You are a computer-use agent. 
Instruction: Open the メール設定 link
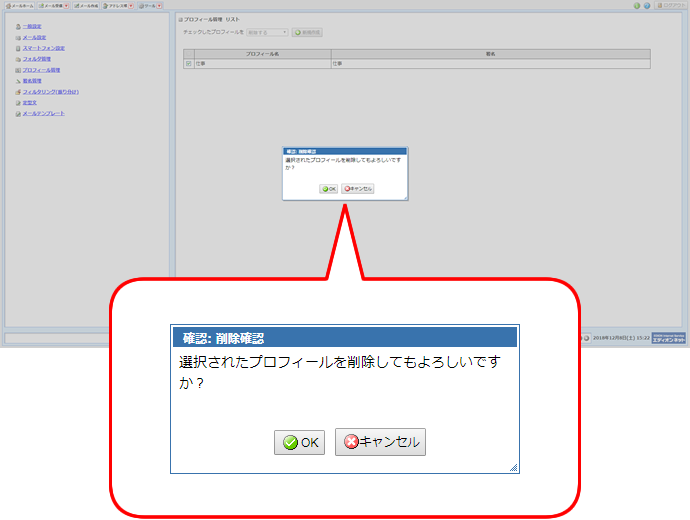click(34, 38)
